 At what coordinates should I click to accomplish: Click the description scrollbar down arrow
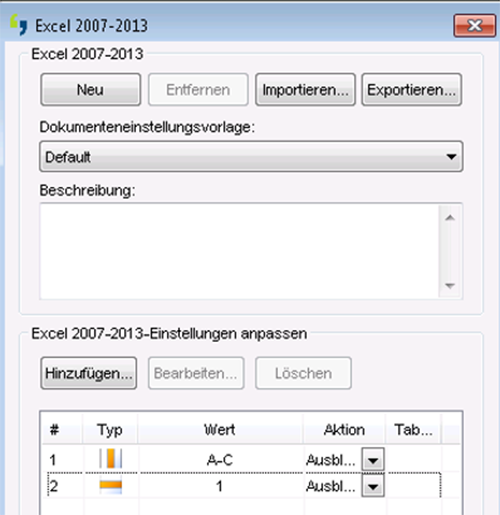tap(450, 286)
